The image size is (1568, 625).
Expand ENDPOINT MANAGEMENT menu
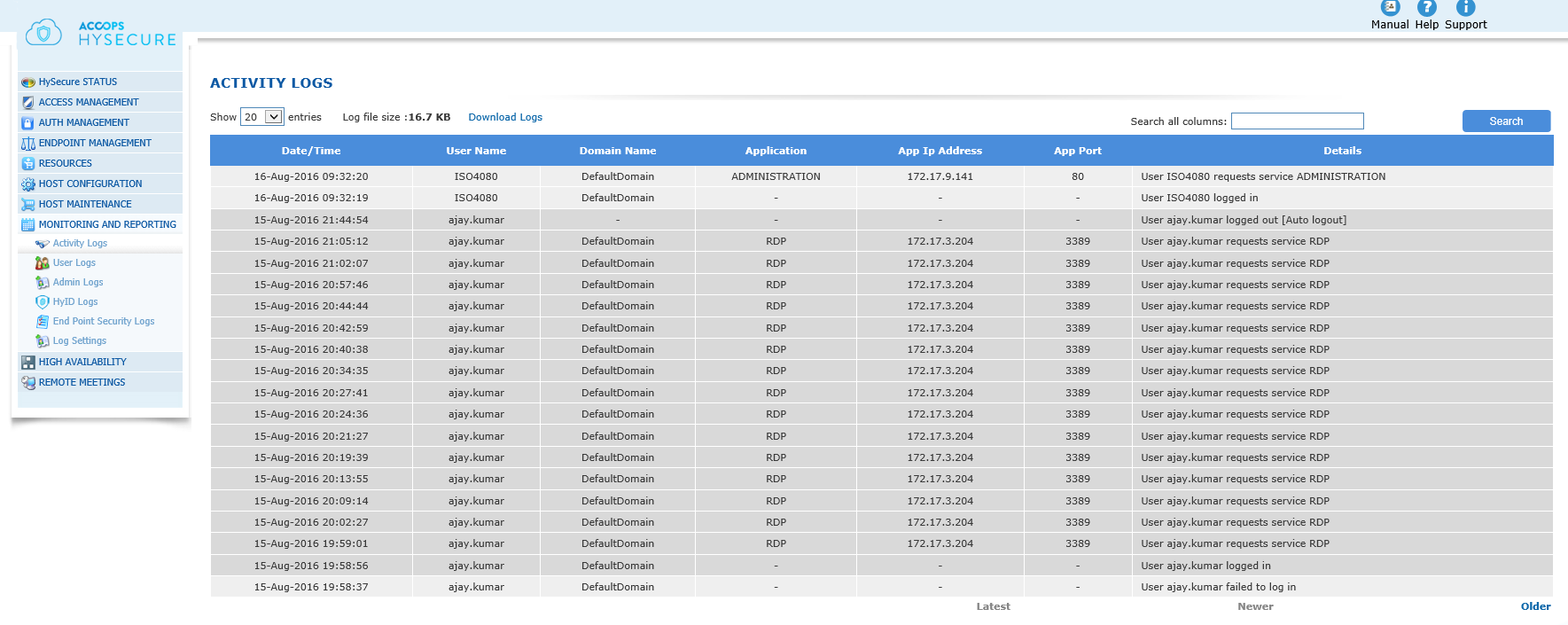tap(95, 143)
